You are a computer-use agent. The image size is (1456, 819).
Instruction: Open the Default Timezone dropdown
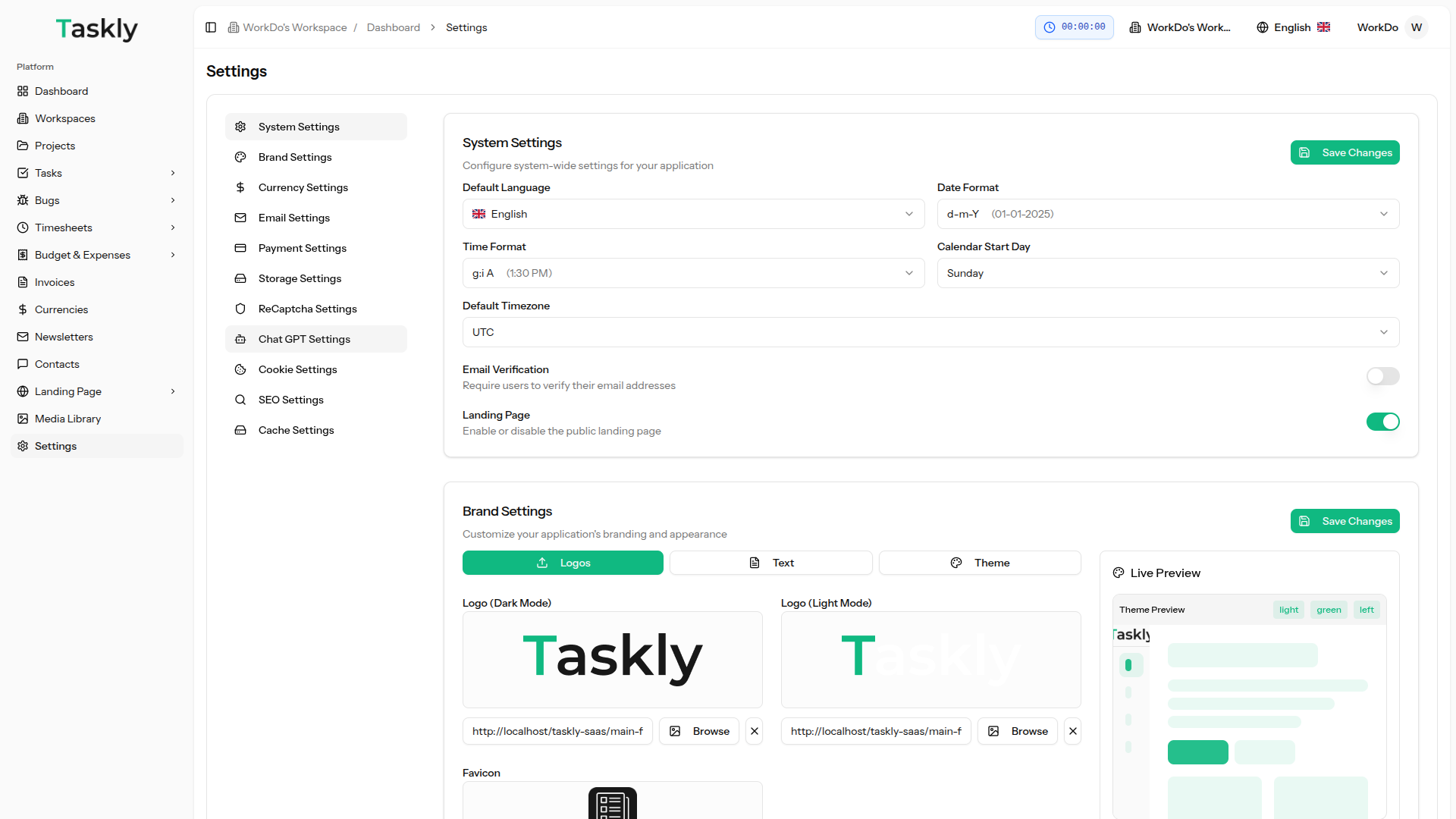coord(930,332)
